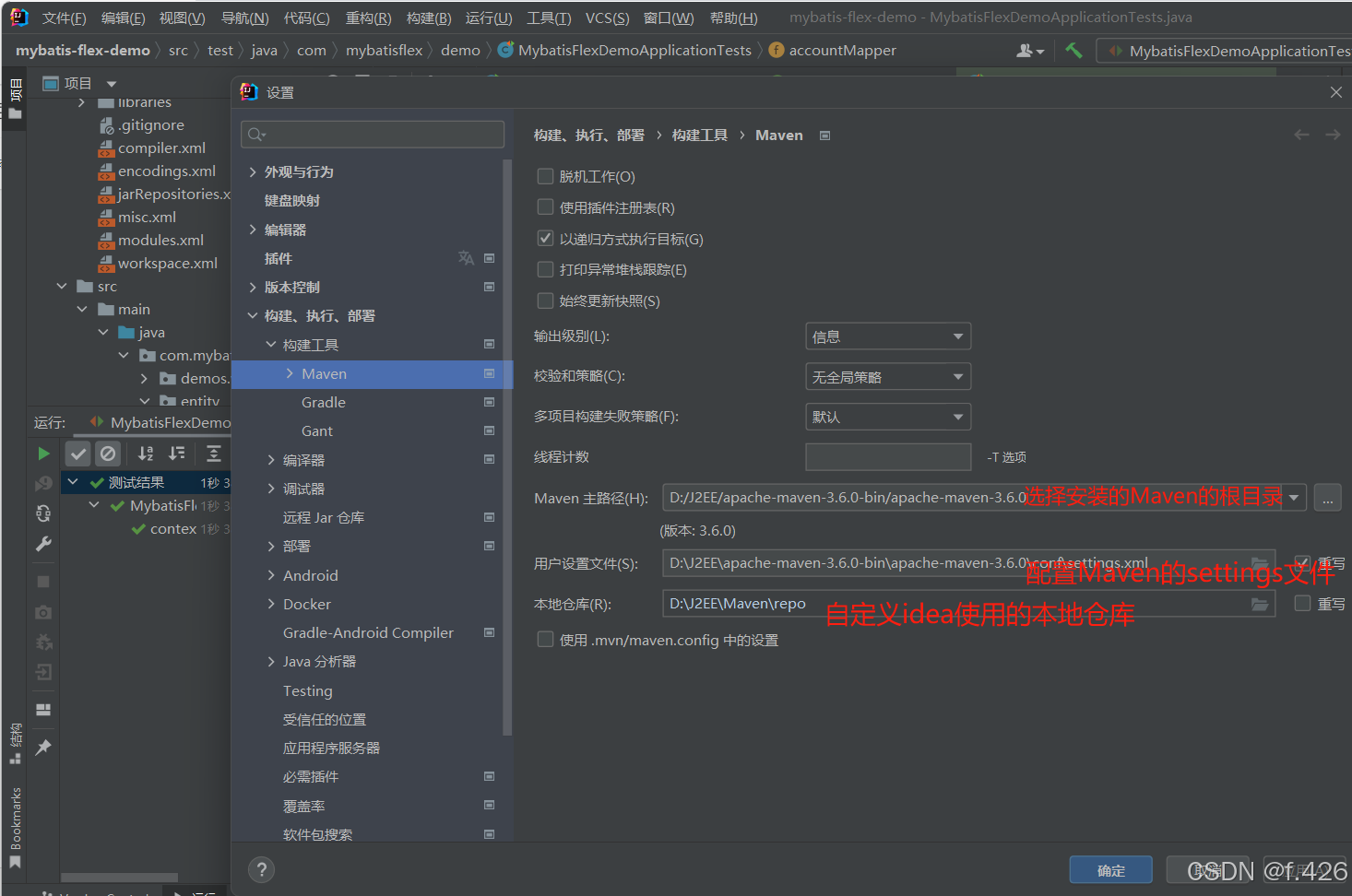Enable the 脱机工作(O) checkbox

click(x=545, y=176)
